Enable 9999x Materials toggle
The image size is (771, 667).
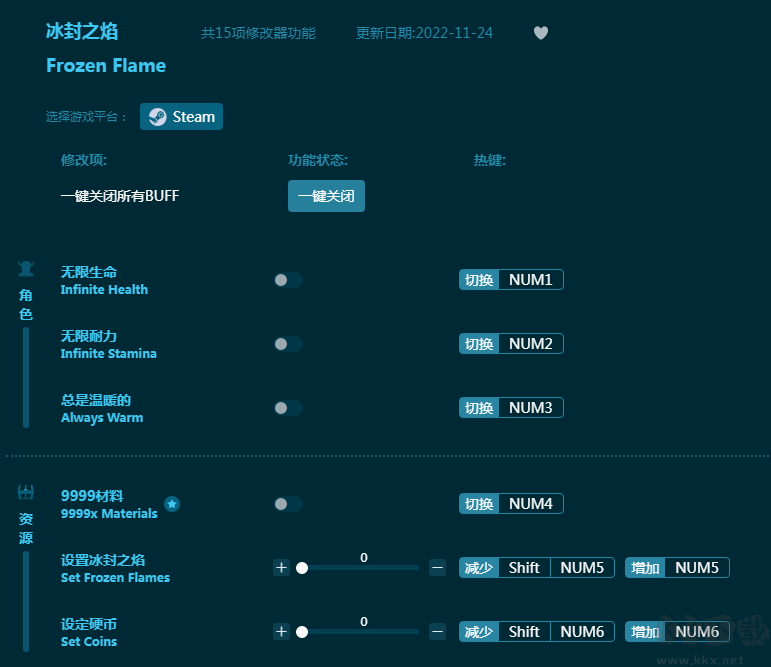(x=287, y=504)
